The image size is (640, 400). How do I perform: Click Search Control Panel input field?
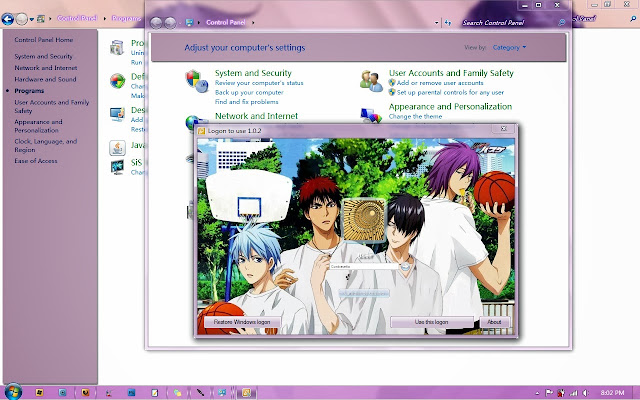(x=508, y=23)
